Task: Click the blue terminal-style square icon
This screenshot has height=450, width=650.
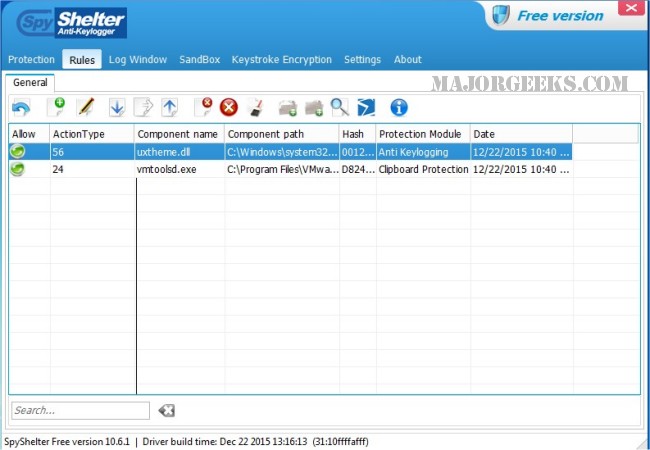Action: click(366, 107)
